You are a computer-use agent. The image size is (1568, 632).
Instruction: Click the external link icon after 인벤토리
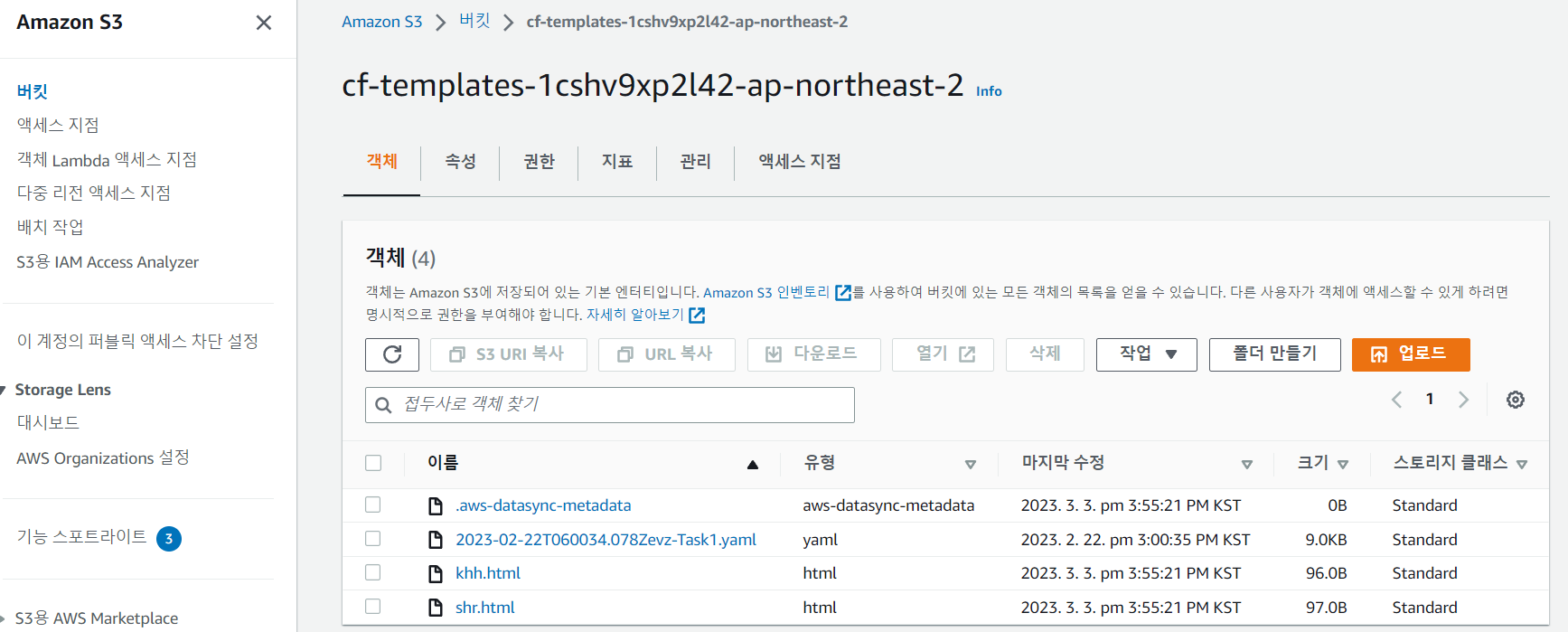click(843, 292)
